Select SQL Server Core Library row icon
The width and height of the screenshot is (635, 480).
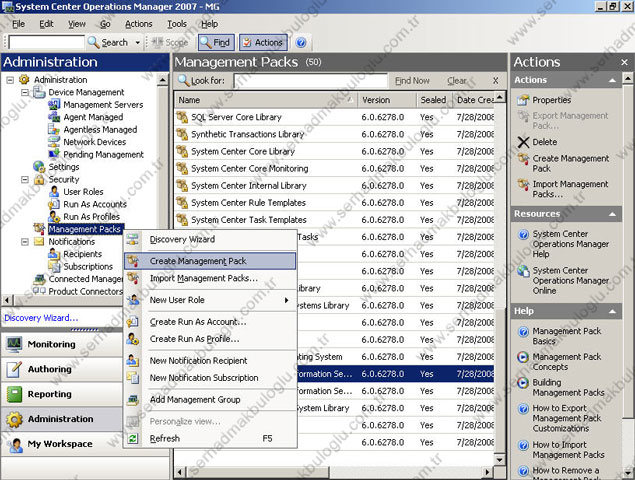tap(182, 117)
